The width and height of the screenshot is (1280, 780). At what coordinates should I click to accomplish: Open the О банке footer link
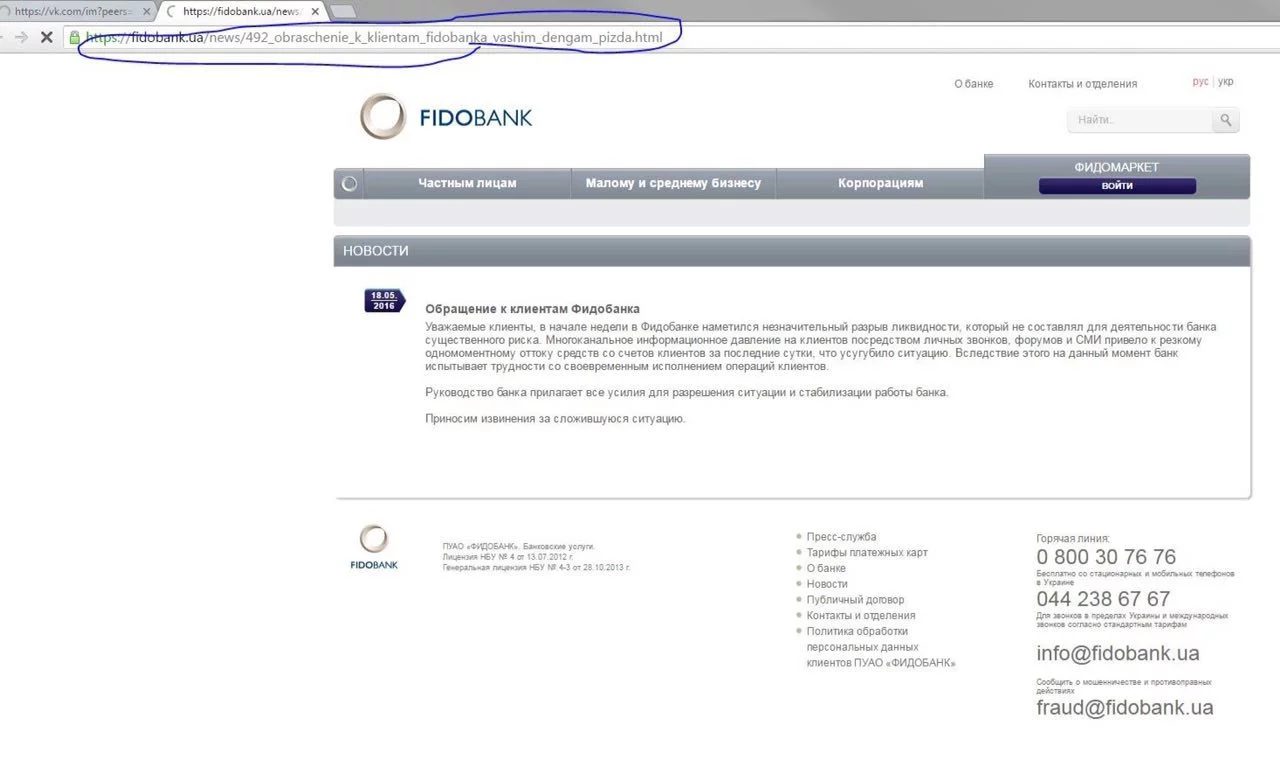(x=826, y=568)
